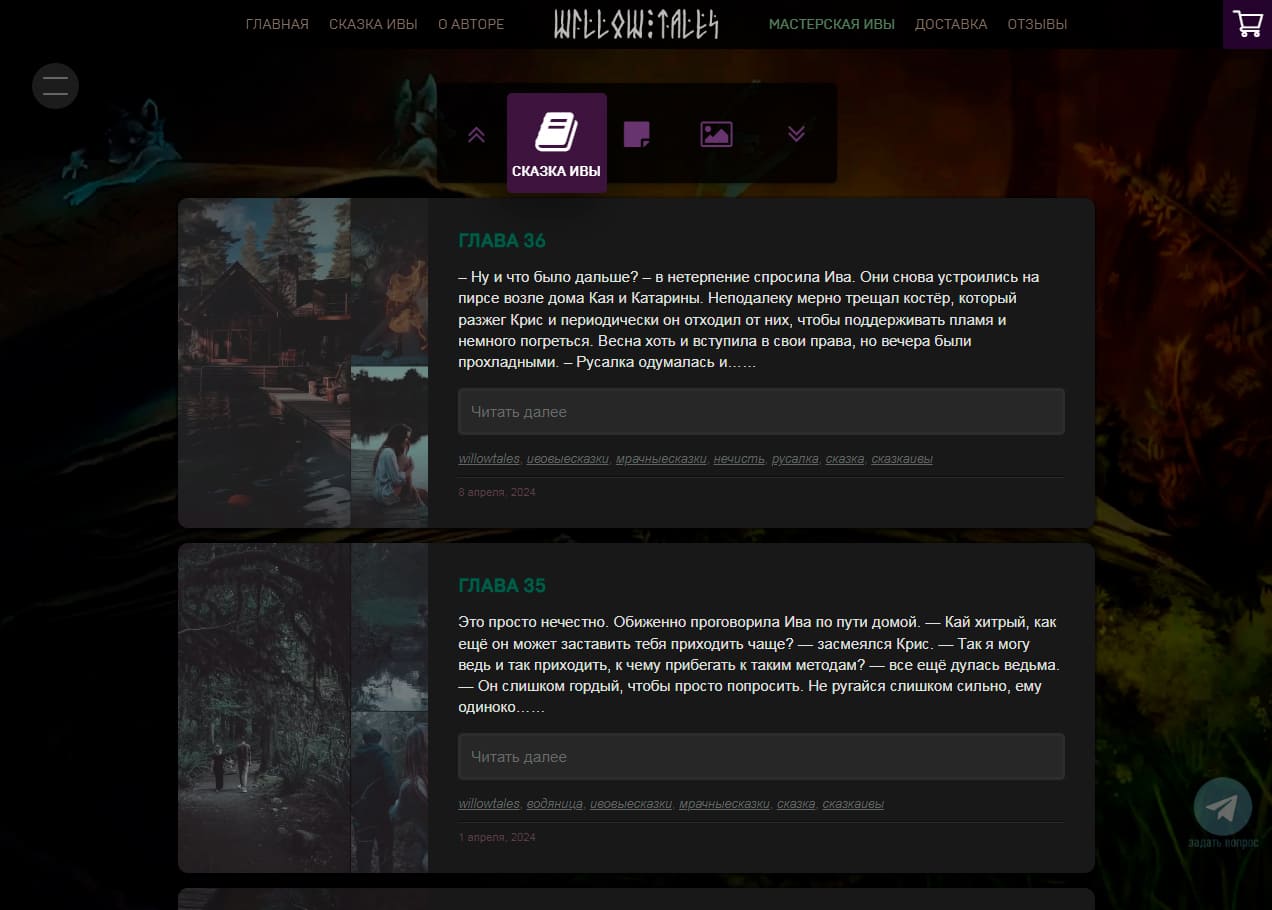The height and width of the screenshot is (910, 1272).
Task: Open the shopping cart icon
Action: 1247,24
